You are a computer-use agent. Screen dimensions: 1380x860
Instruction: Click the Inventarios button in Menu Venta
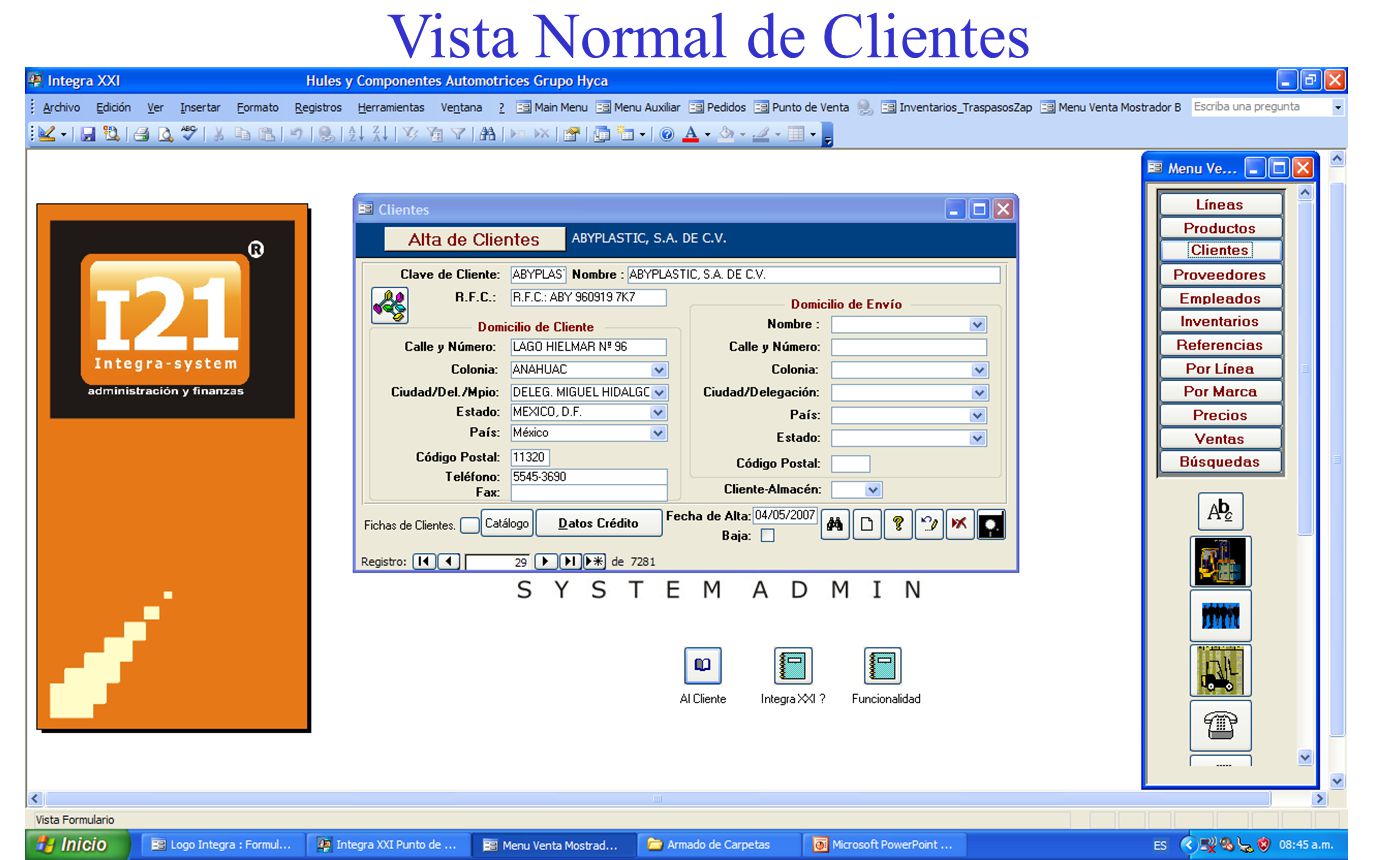tap(1220, 321)
